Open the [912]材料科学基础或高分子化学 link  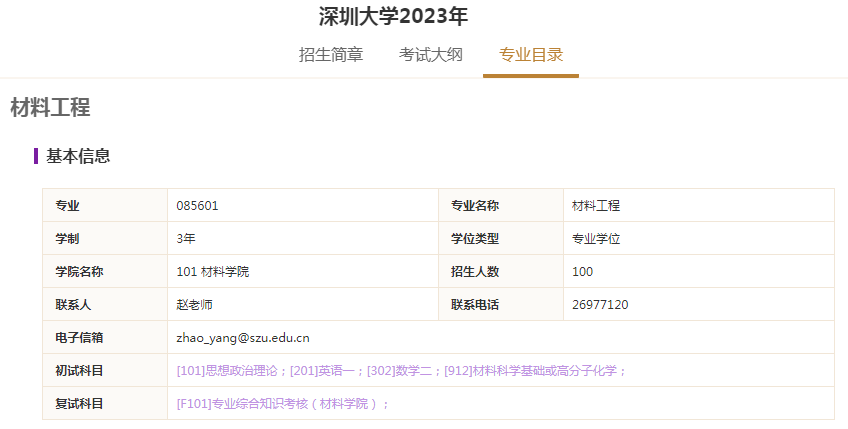pos(531,371)
